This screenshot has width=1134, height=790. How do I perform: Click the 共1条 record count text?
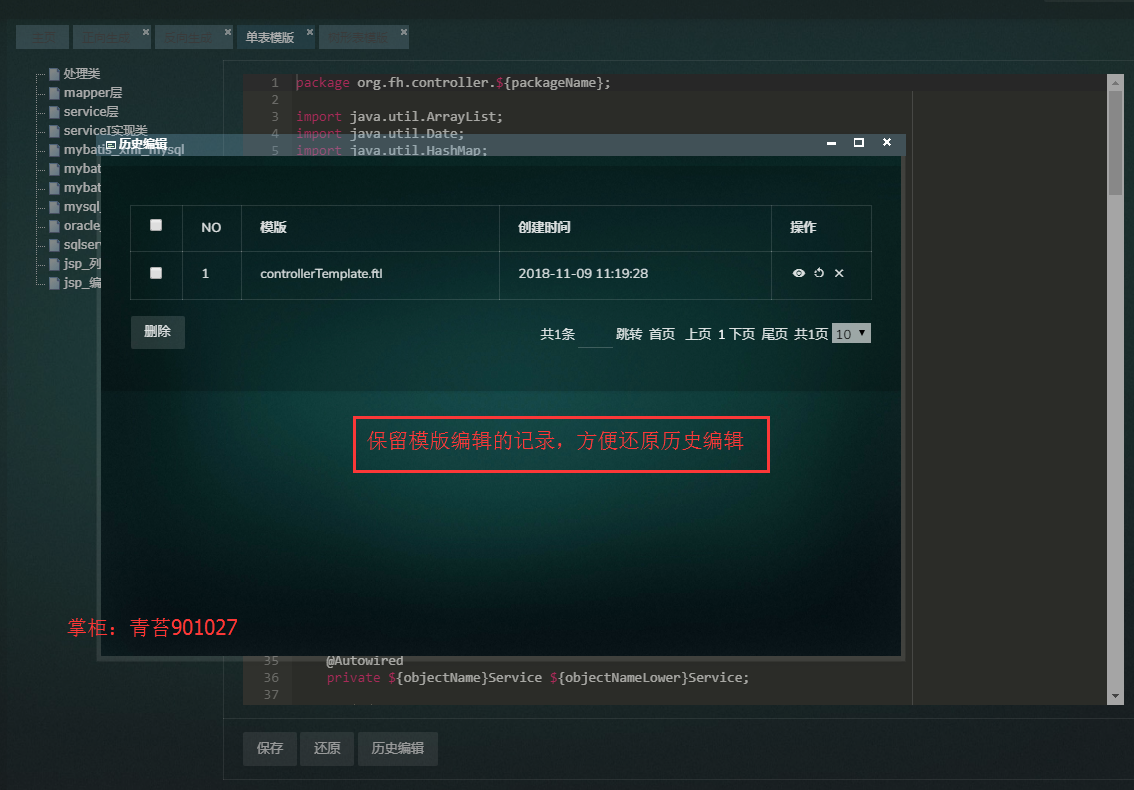coord(558,334)
